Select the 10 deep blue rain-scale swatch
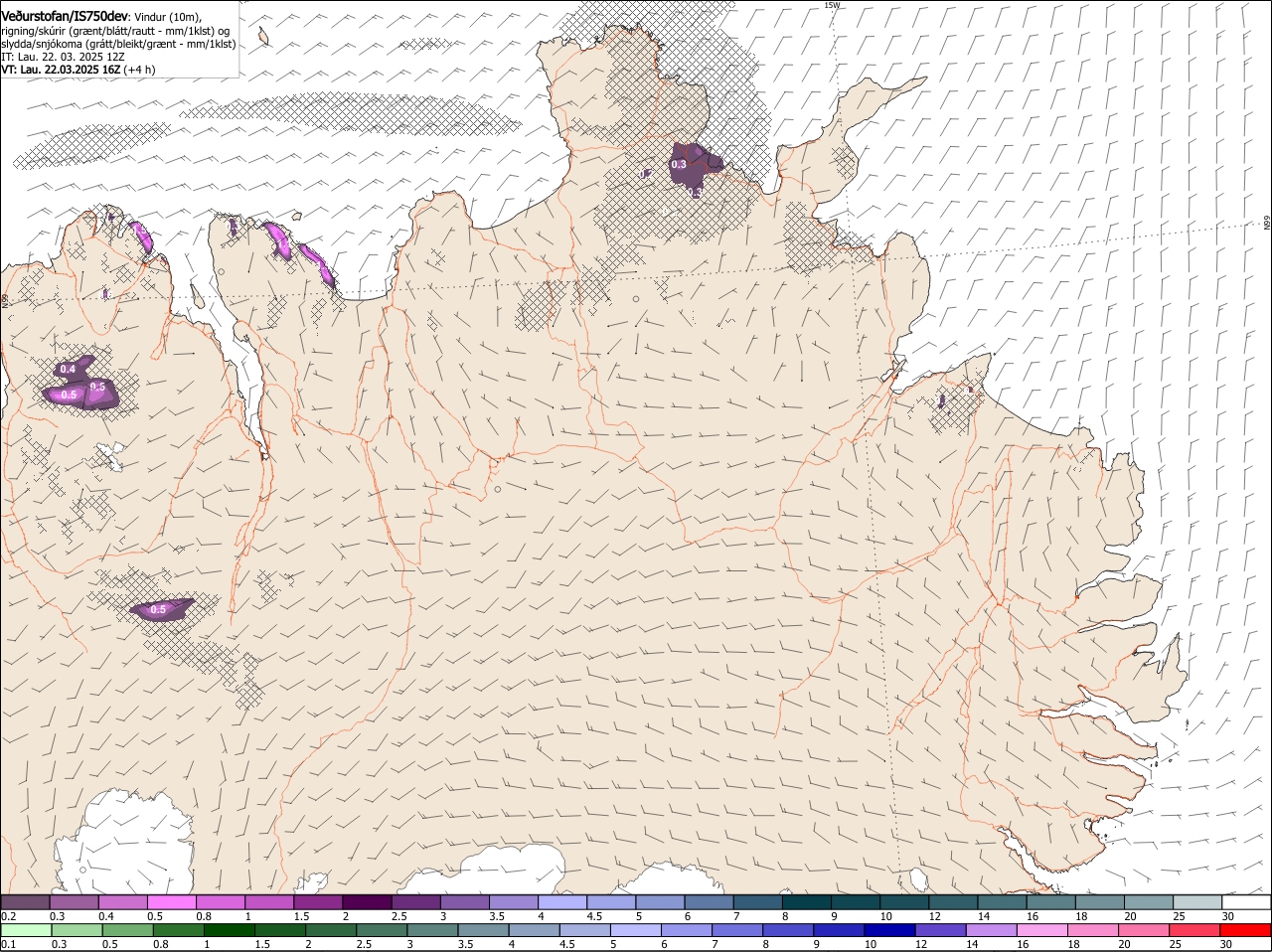The width and height of the screenshot is (1272, 952). [x=889, y=931]
